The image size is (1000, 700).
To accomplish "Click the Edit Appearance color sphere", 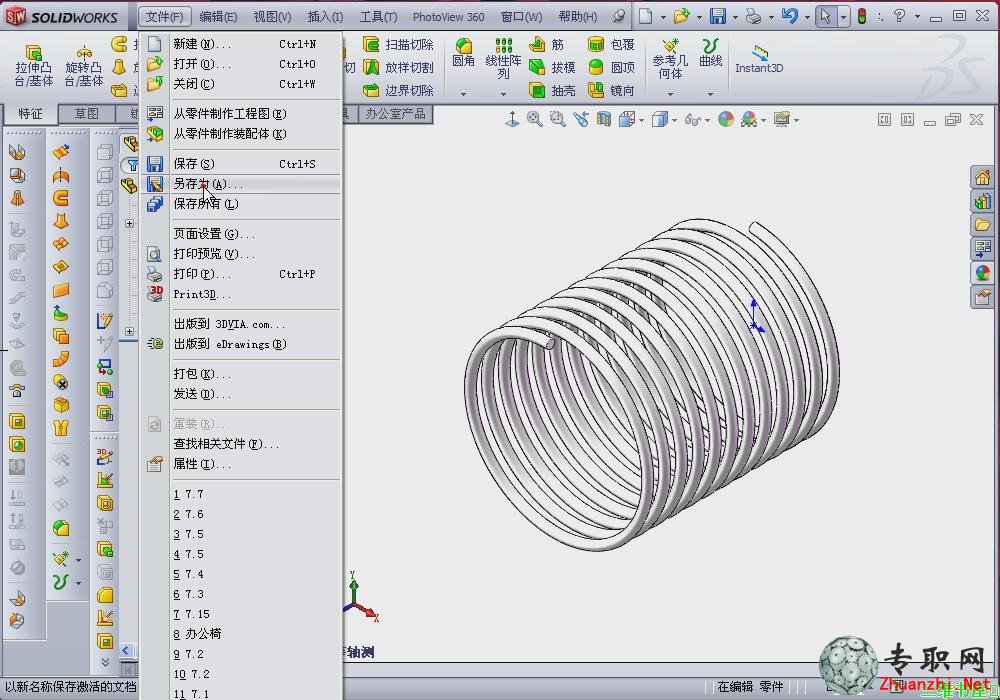I will 726,119.
